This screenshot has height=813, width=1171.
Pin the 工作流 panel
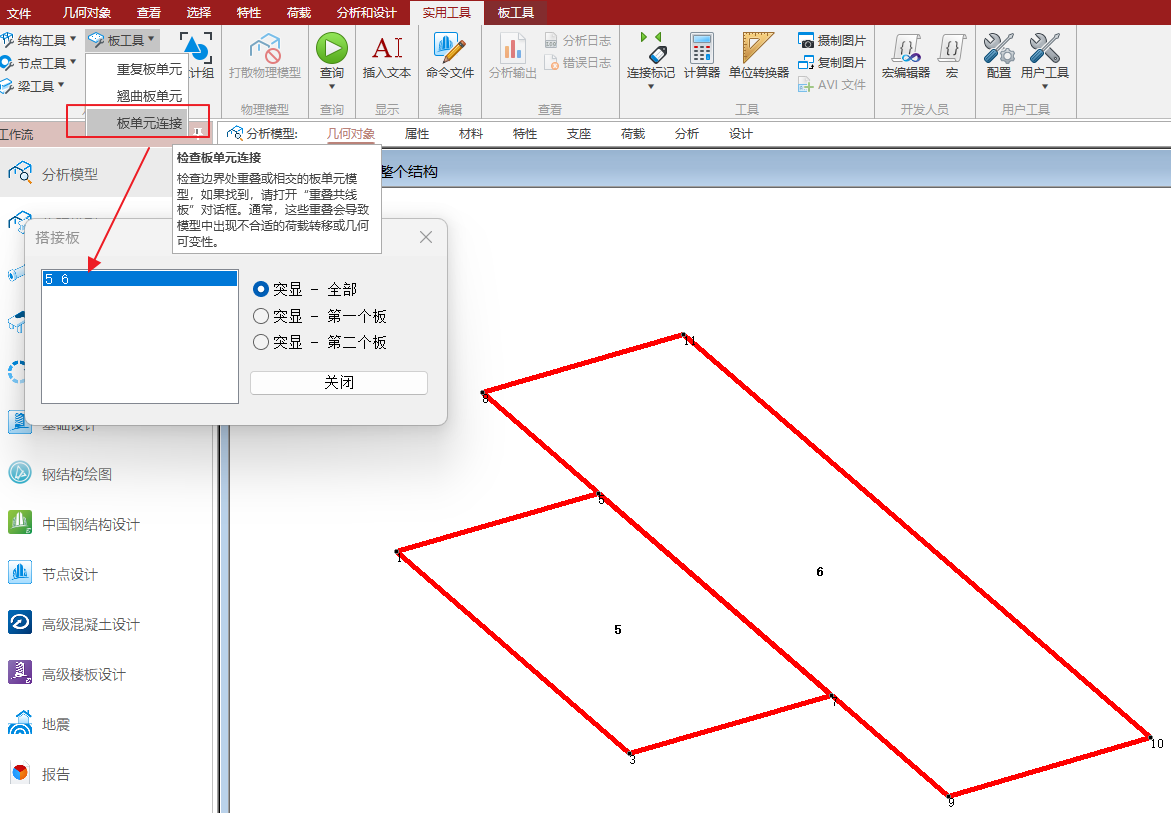(x=198, y=133)
